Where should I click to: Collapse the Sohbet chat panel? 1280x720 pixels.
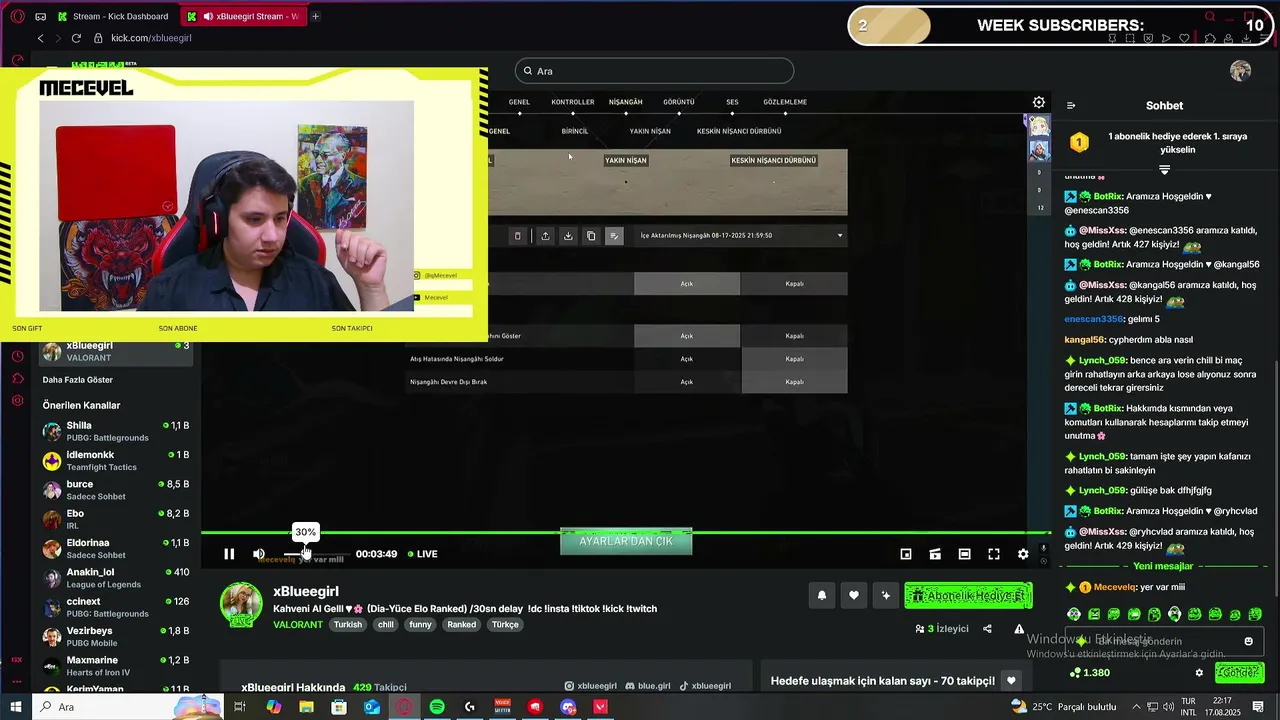point(1071,105)
